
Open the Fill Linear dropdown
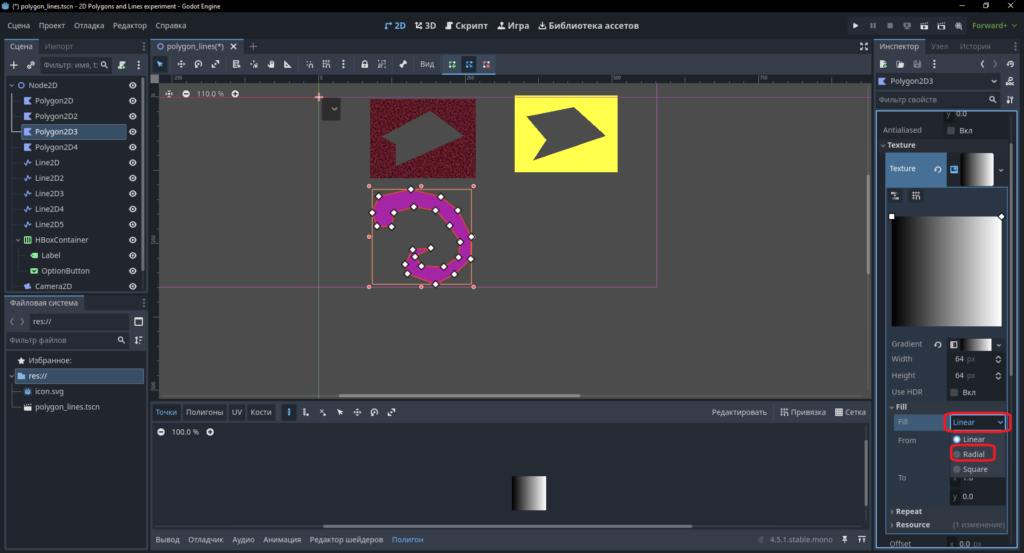[x=977, y=422]
